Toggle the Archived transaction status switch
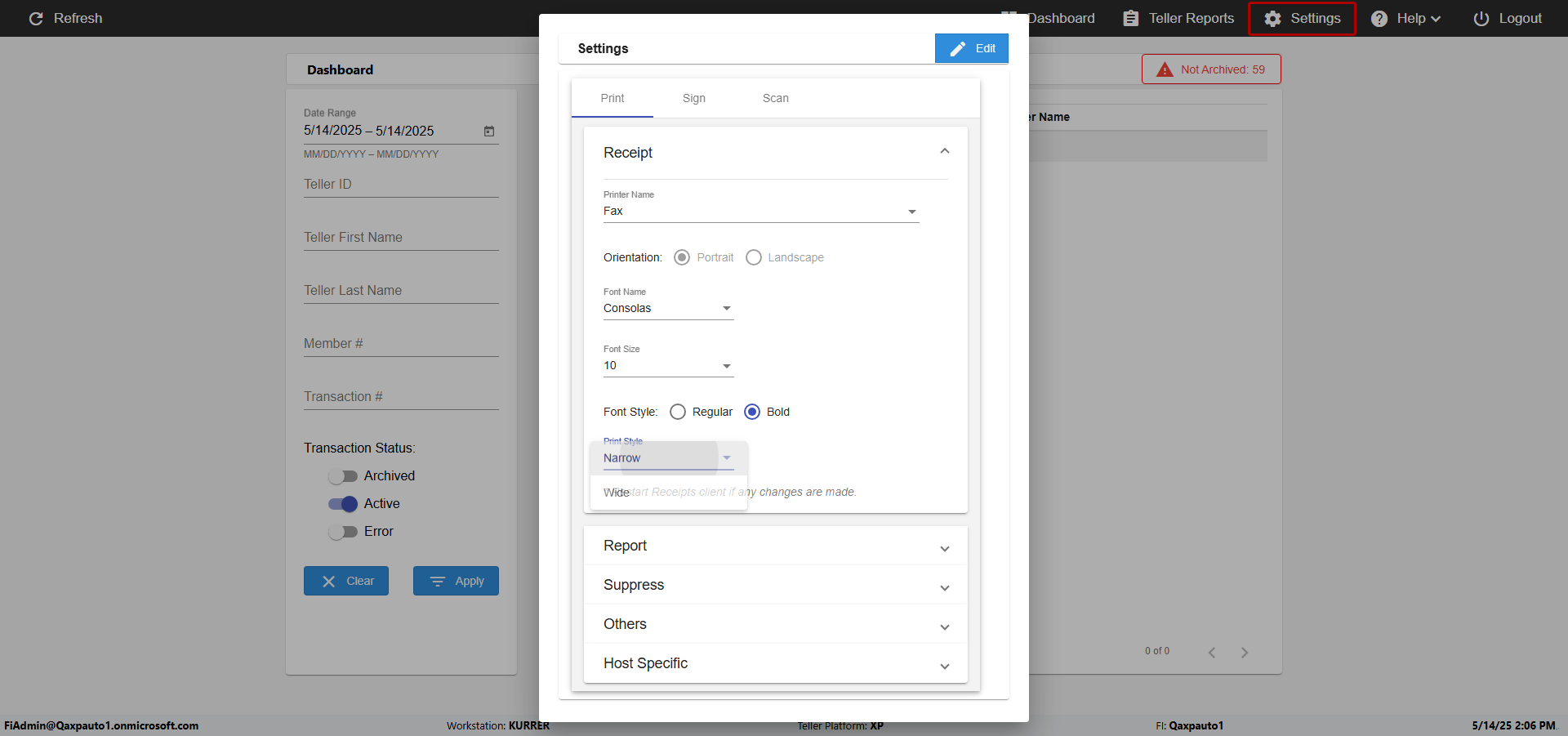 [343, 476]
